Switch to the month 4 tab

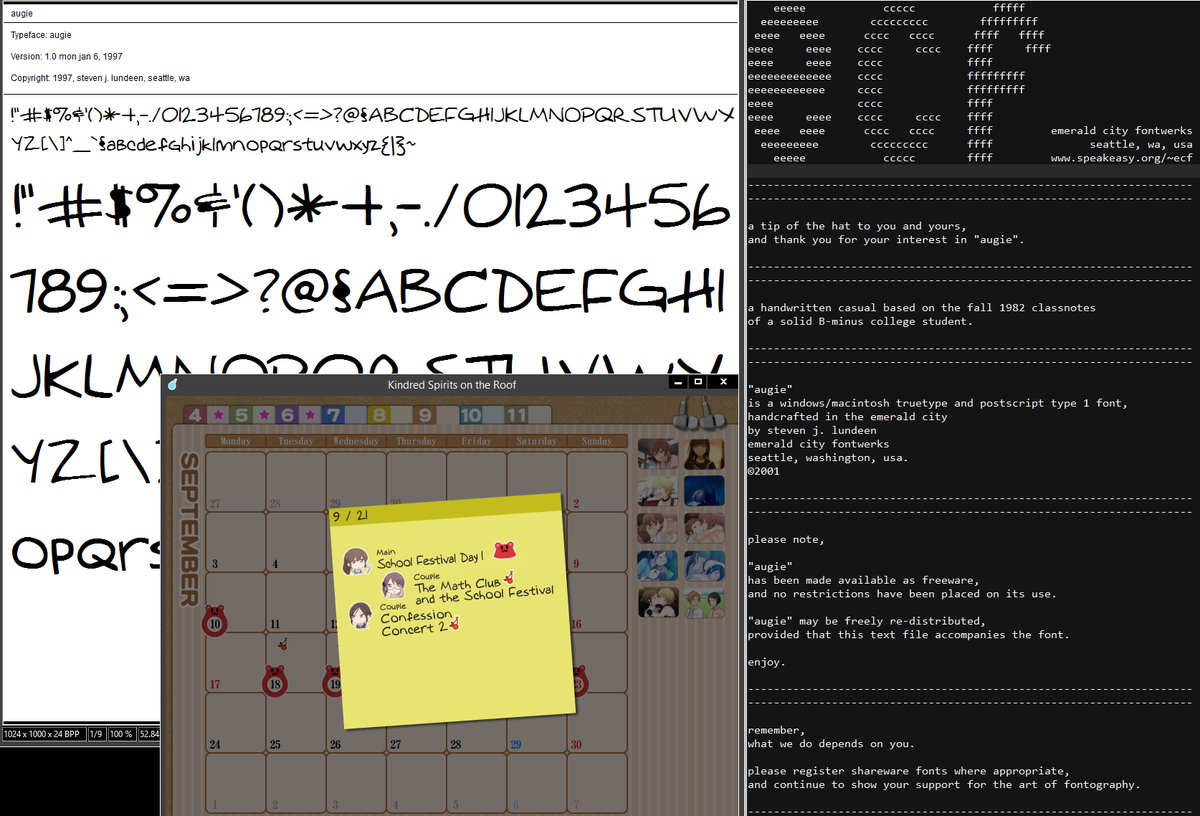(197, 415)
